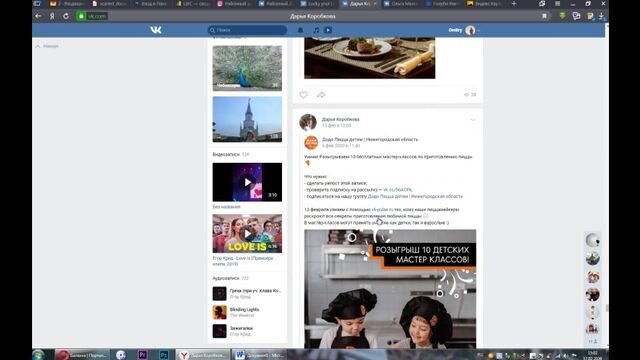Open the peacock photo thumbnail
Viewport: 640px width, 360px height.
tap(247, 68)
